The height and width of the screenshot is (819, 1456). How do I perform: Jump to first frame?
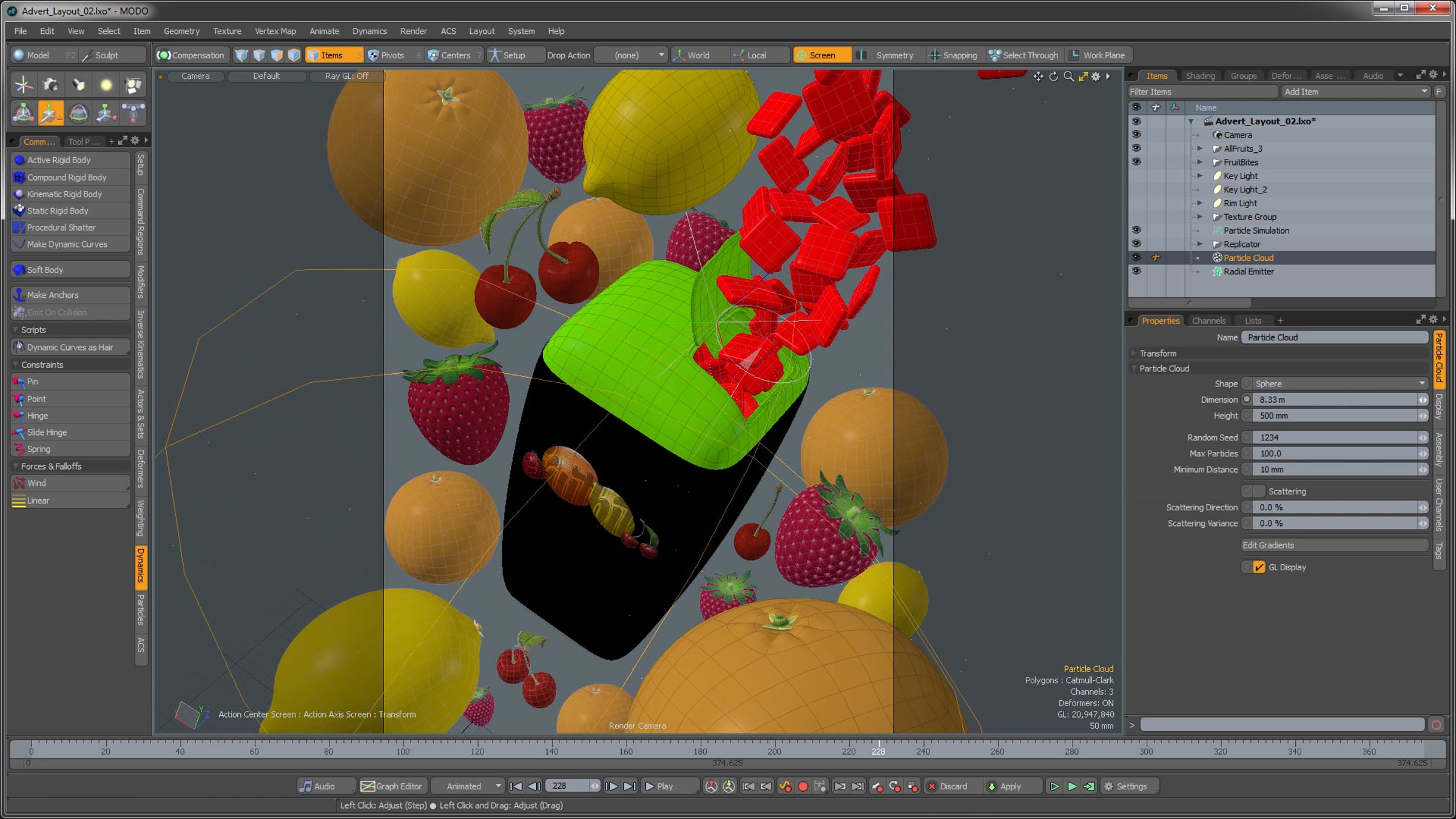click(x=516, y=786)
